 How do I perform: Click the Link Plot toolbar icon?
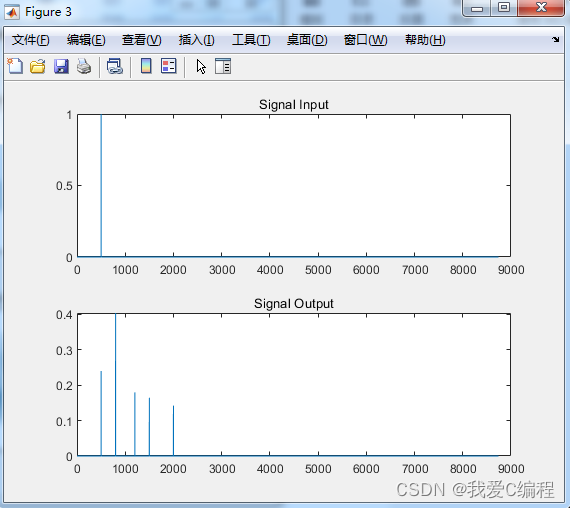tap(115, 67)
